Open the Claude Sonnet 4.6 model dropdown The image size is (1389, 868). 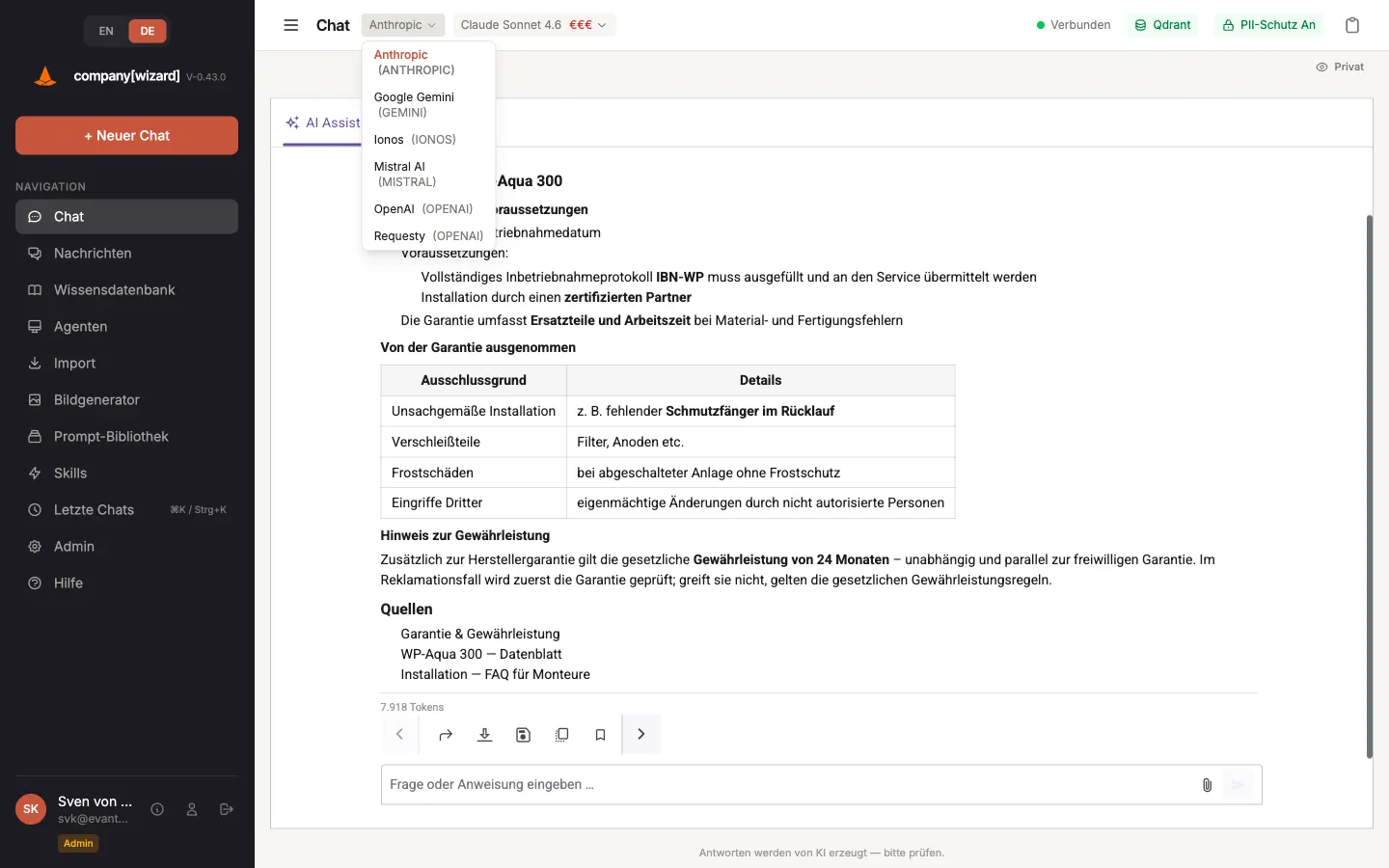click(533, 25)
